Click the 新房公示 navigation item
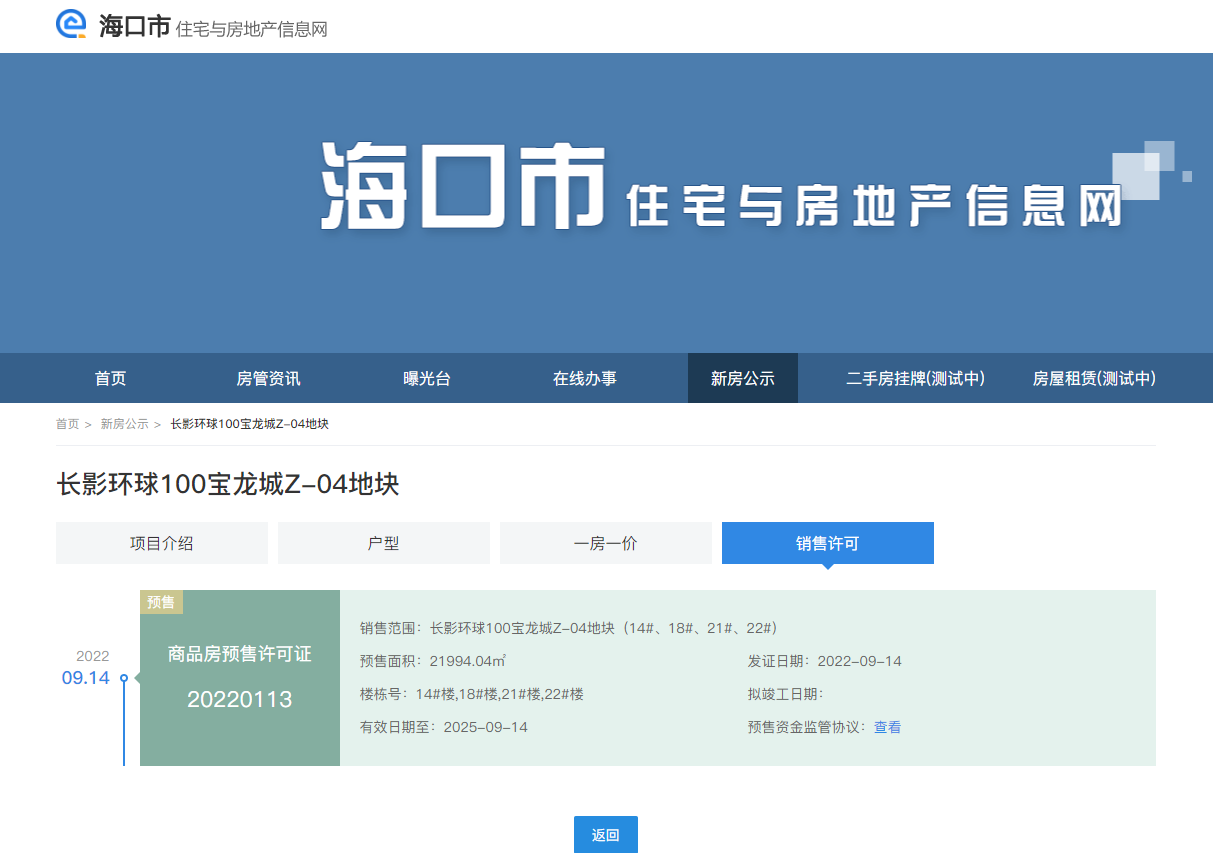1213x853 pixels. [742, 379]
